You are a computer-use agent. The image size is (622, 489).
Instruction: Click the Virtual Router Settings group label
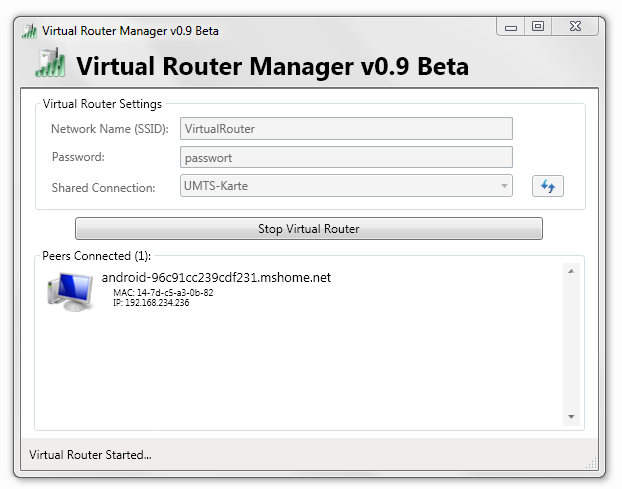pos(102,104)
